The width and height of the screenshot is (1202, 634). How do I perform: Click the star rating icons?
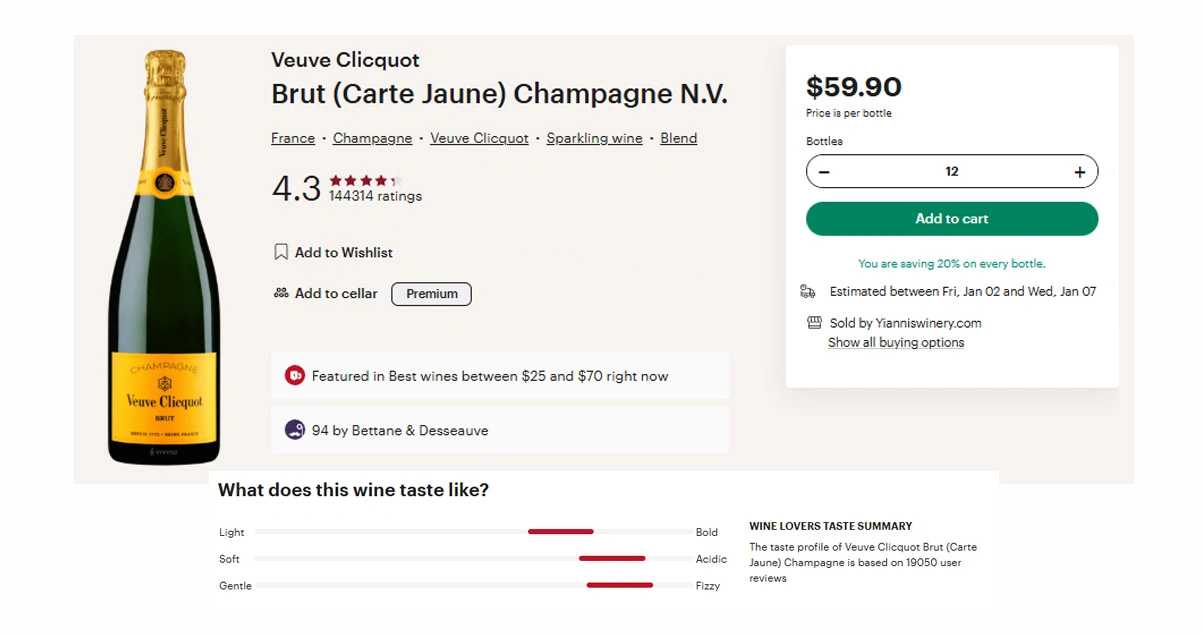[x=364, y=181]
